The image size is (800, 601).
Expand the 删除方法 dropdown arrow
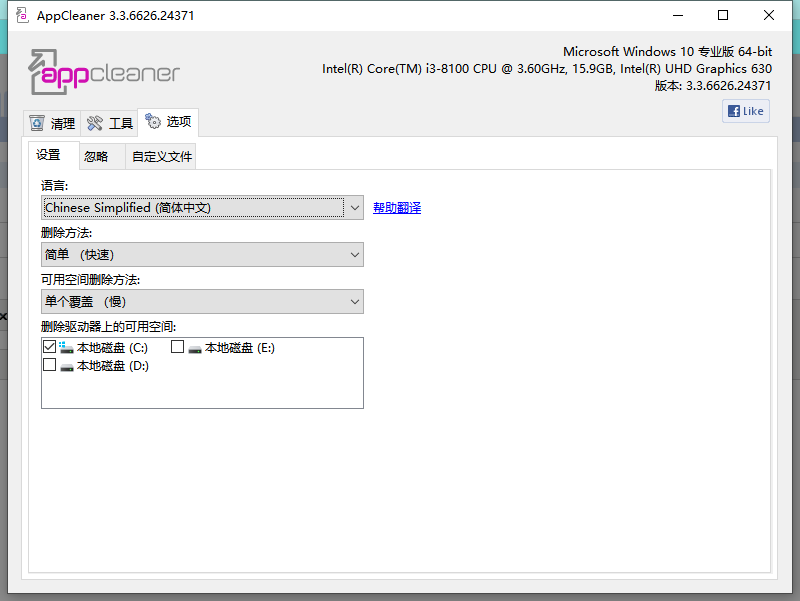(355, 255)
